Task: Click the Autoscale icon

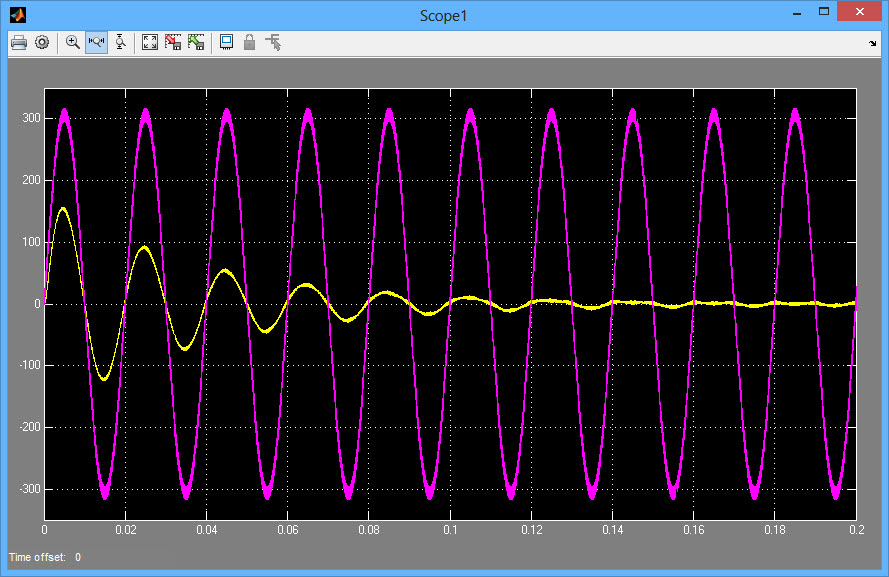Action: coord(150,43)
